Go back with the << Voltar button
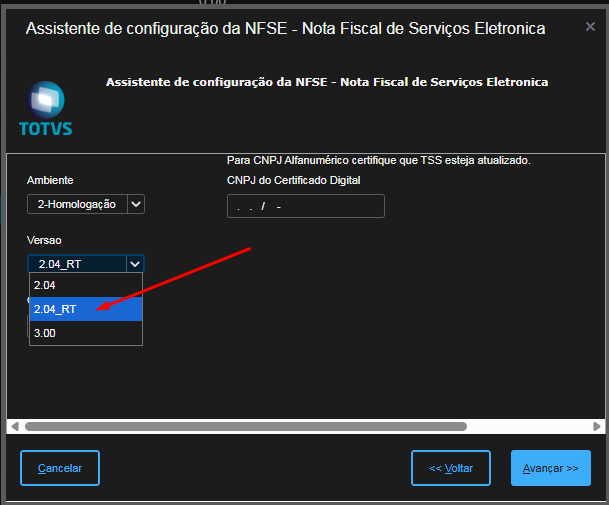 coord(451,468)
